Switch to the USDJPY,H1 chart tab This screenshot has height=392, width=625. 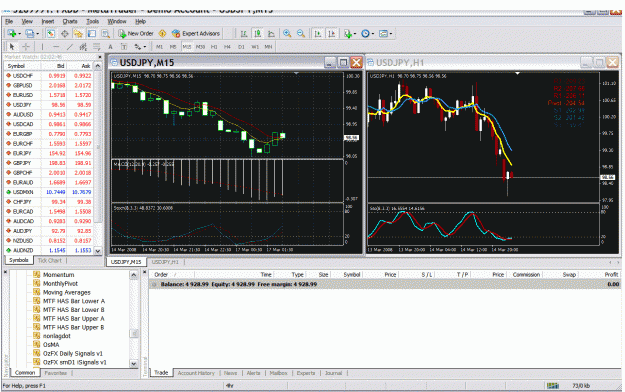[165, 262]
